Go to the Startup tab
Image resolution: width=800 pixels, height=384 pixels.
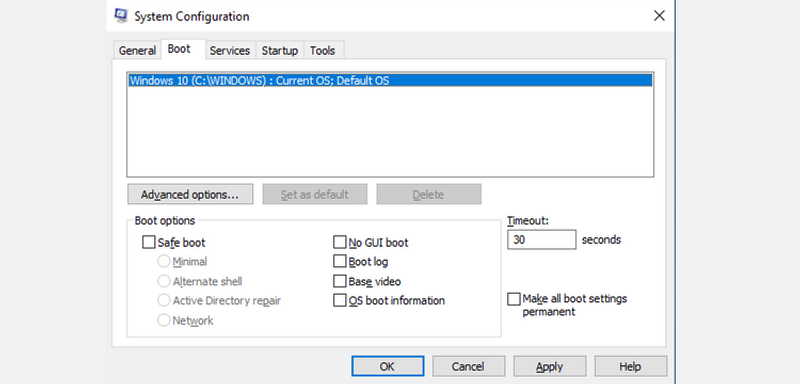(x=280, y=50)
